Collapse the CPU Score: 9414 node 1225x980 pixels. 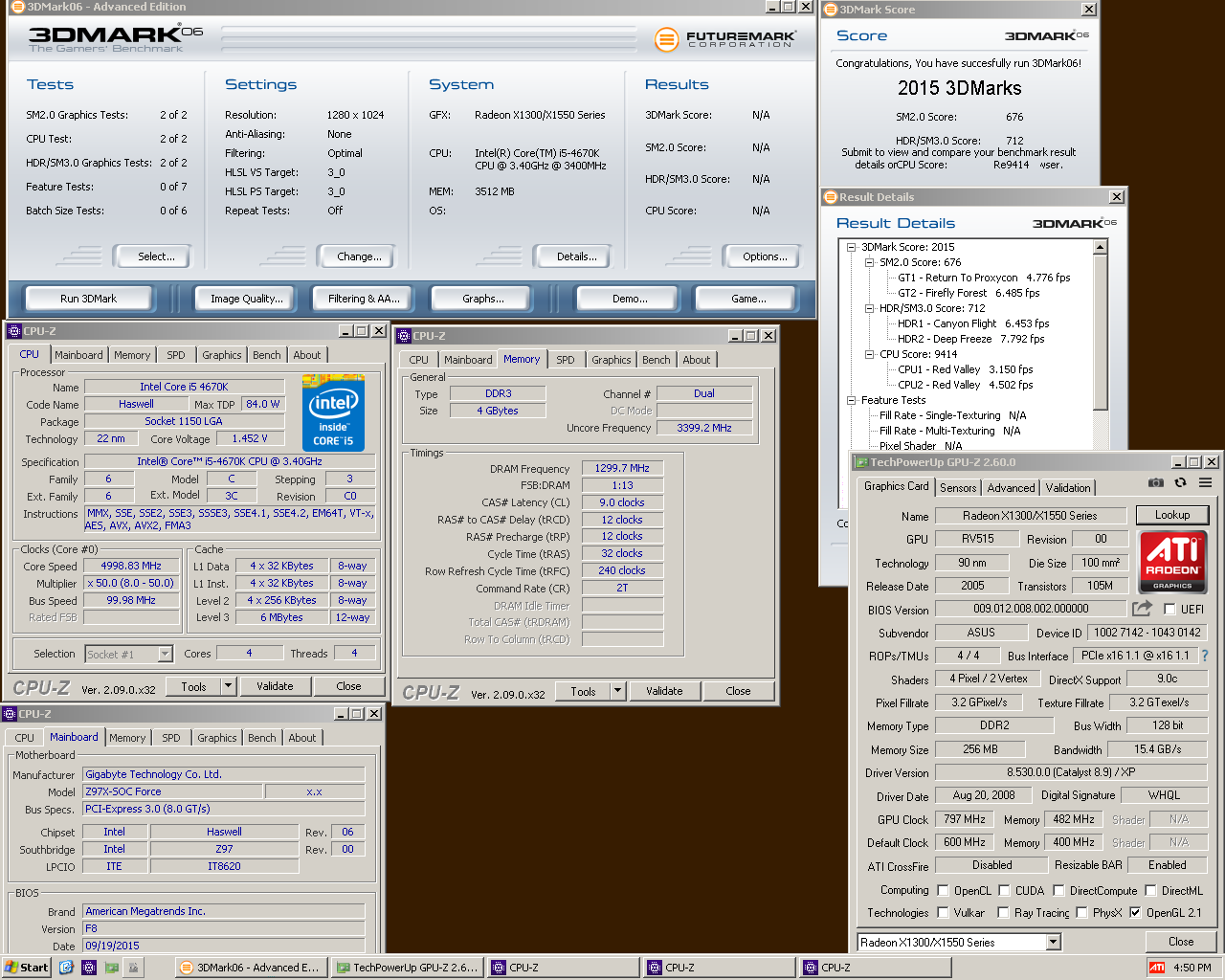869,354
